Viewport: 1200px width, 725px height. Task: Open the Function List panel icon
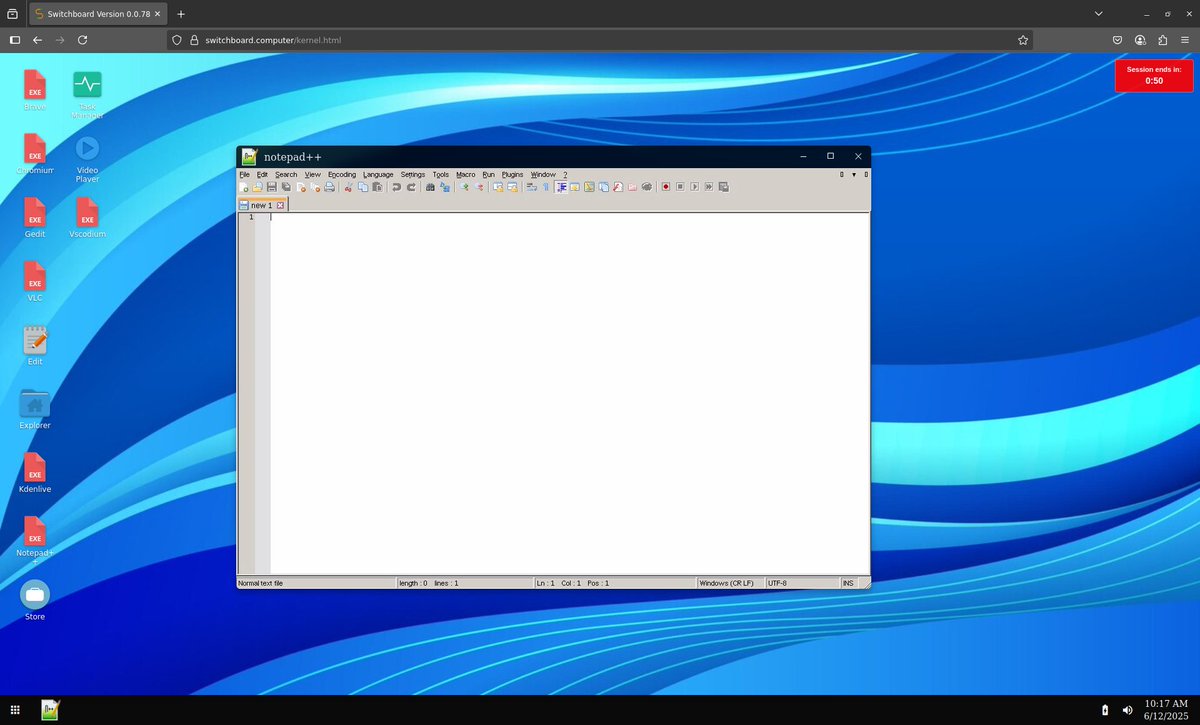click(618, 187)
